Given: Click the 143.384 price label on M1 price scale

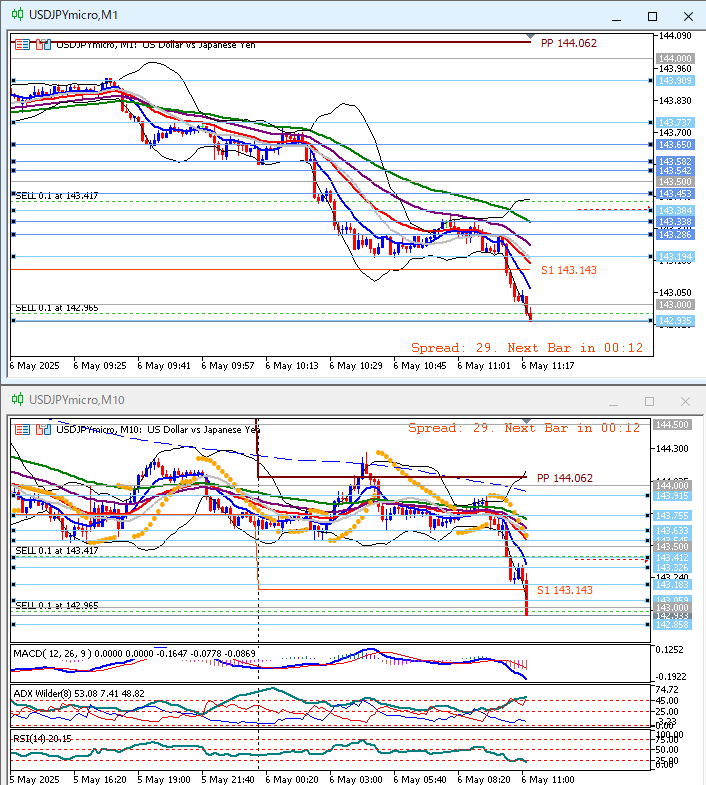Looking at the screenshot, I should pos(675,210).
